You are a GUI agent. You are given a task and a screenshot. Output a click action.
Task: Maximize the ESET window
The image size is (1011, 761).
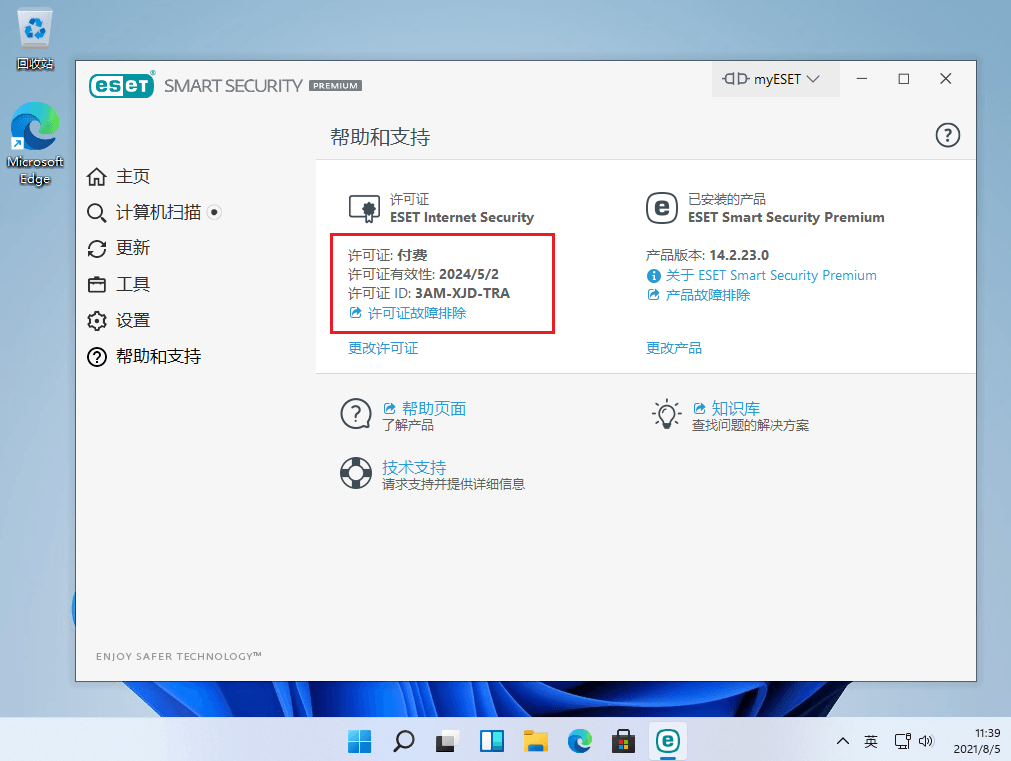pyautogui.click(x=904, y=79)
